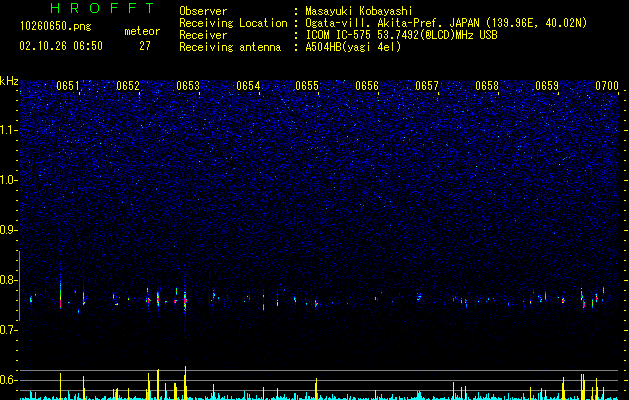This screenshot has height=400, width=629.
Task: Select the A504HB(yagi 4el) antenna text
Action: [x=353, y=47]
